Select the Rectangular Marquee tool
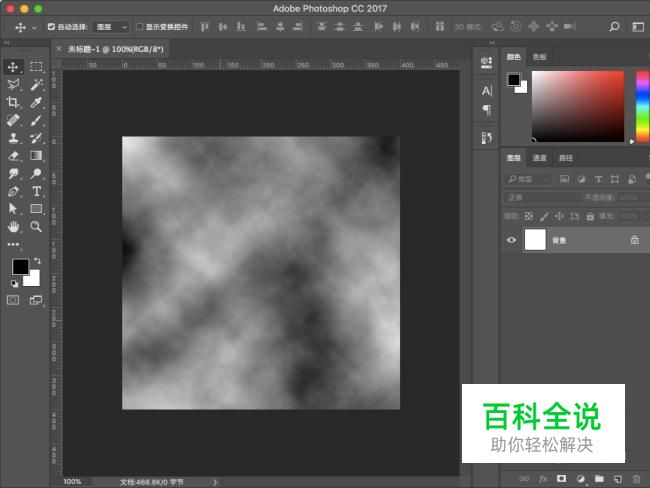 pyautogui.click(x=36, y=66)
